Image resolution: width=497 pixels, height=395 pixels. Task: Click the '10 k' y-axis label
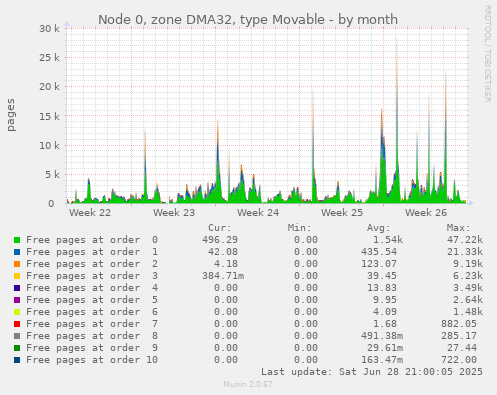click(x=50, y=146)
